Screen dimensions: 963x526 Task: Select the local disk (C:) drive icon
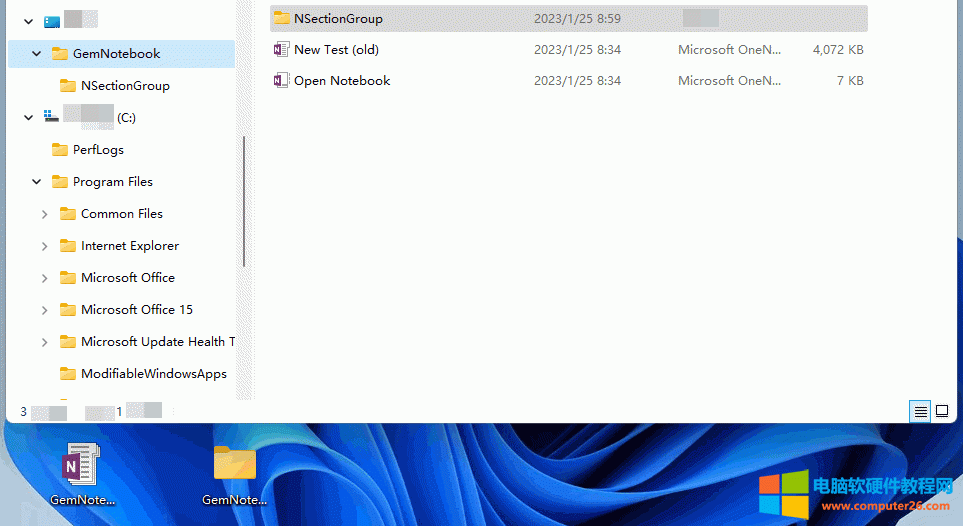(x=51, y=118)
